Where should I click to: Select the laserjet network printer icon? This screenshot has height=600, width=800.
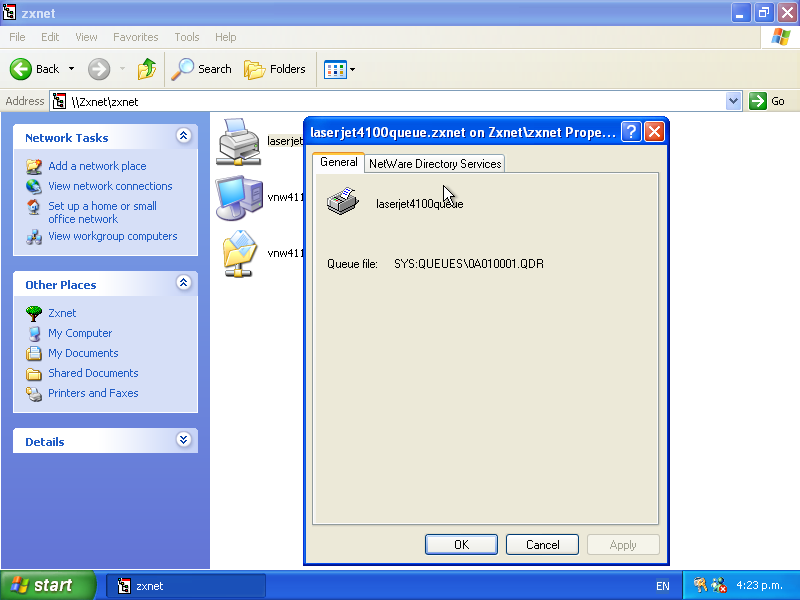coord(238,142)
